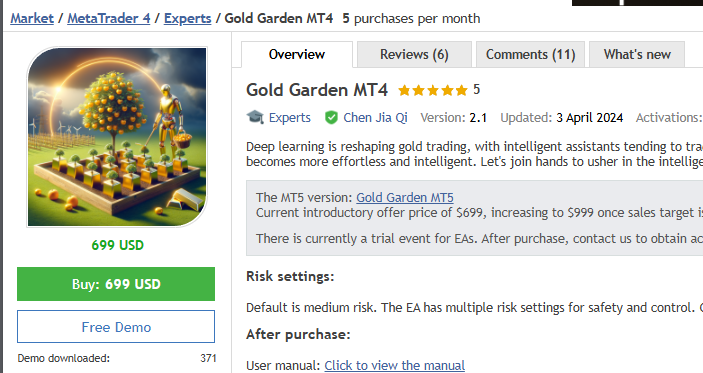
Task: Click the five-star rating icons
Action: (x=433, y=91)
